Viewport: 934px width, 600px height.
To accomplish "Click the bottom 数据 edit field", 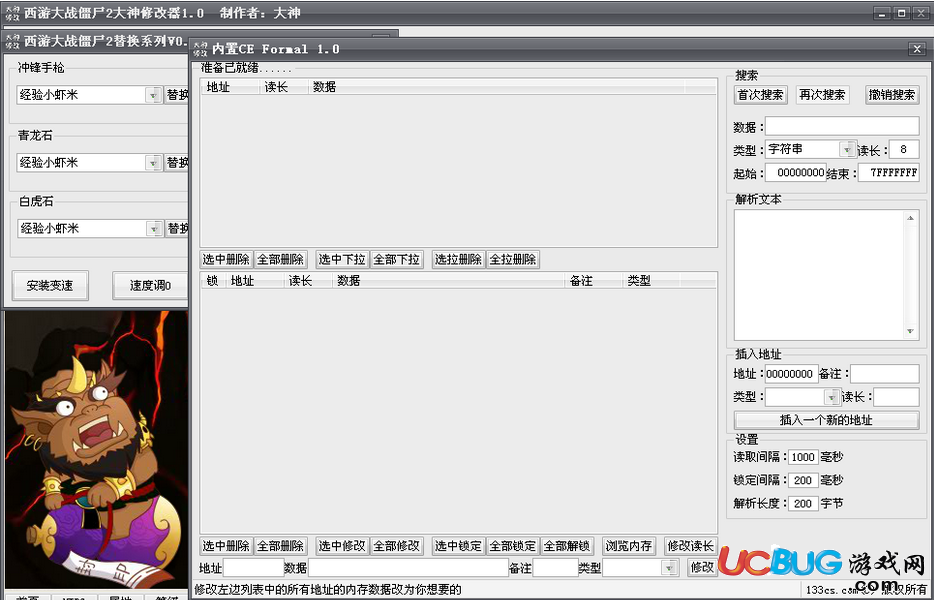I will (408, 568).
